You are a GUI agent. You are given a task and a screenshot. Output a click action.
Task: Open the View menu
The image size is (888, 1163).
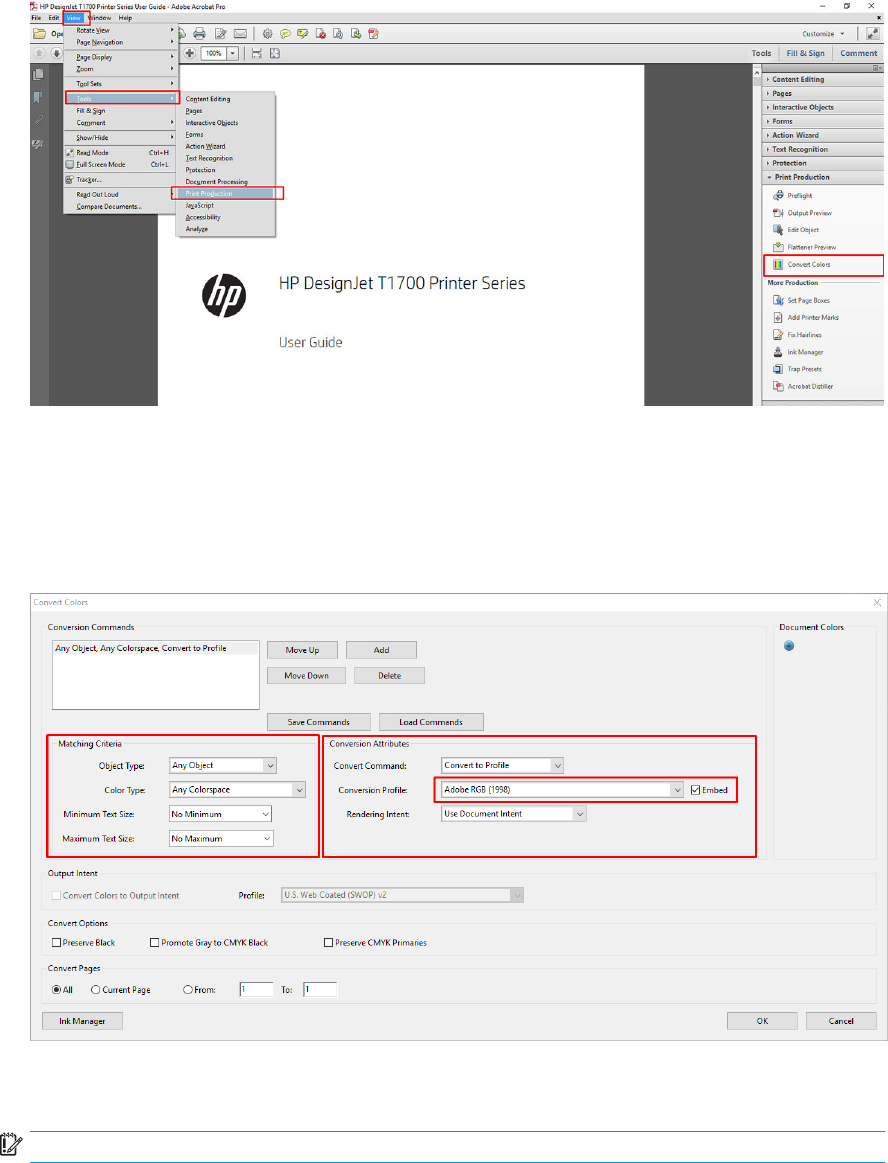click(x=73, y=18)
